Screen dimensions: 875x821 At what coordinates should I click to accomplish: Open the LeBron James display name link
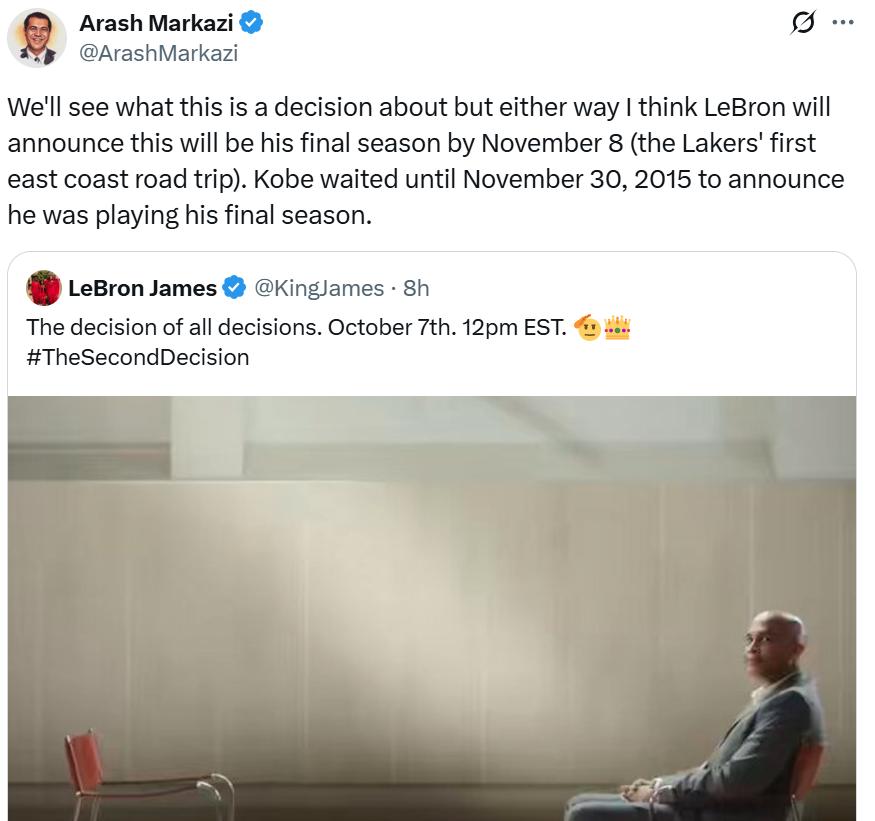pos(142,289)
